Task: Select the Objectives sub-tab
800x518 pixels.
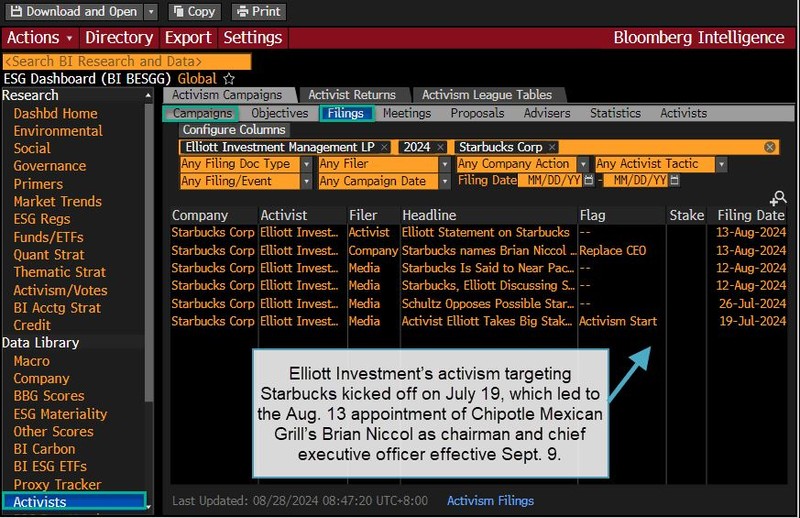Action: pos(280,113)
